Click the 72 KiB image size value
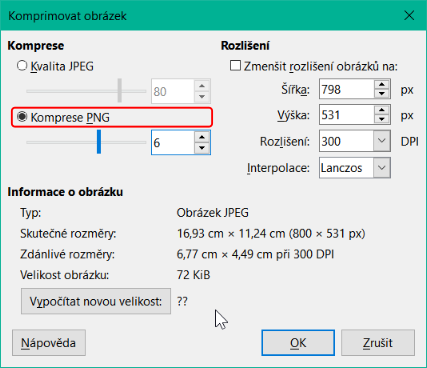 point(193,275)
